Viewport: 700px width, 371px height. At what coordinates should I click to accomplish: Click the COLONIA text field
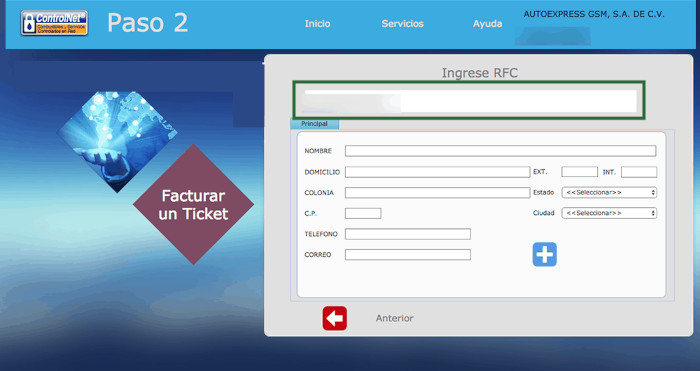click(x=438, y=192)
